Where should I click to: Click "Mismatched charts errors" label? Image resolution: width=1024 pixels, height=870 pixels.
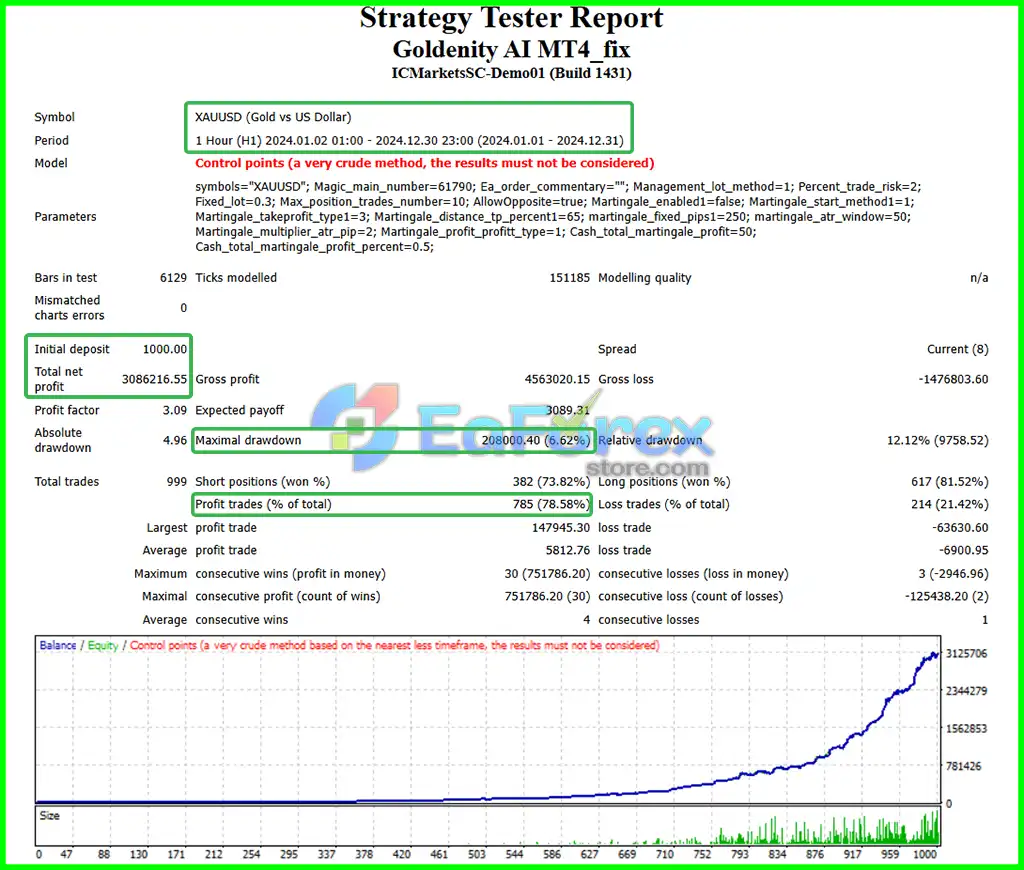(x=69, y=308)
